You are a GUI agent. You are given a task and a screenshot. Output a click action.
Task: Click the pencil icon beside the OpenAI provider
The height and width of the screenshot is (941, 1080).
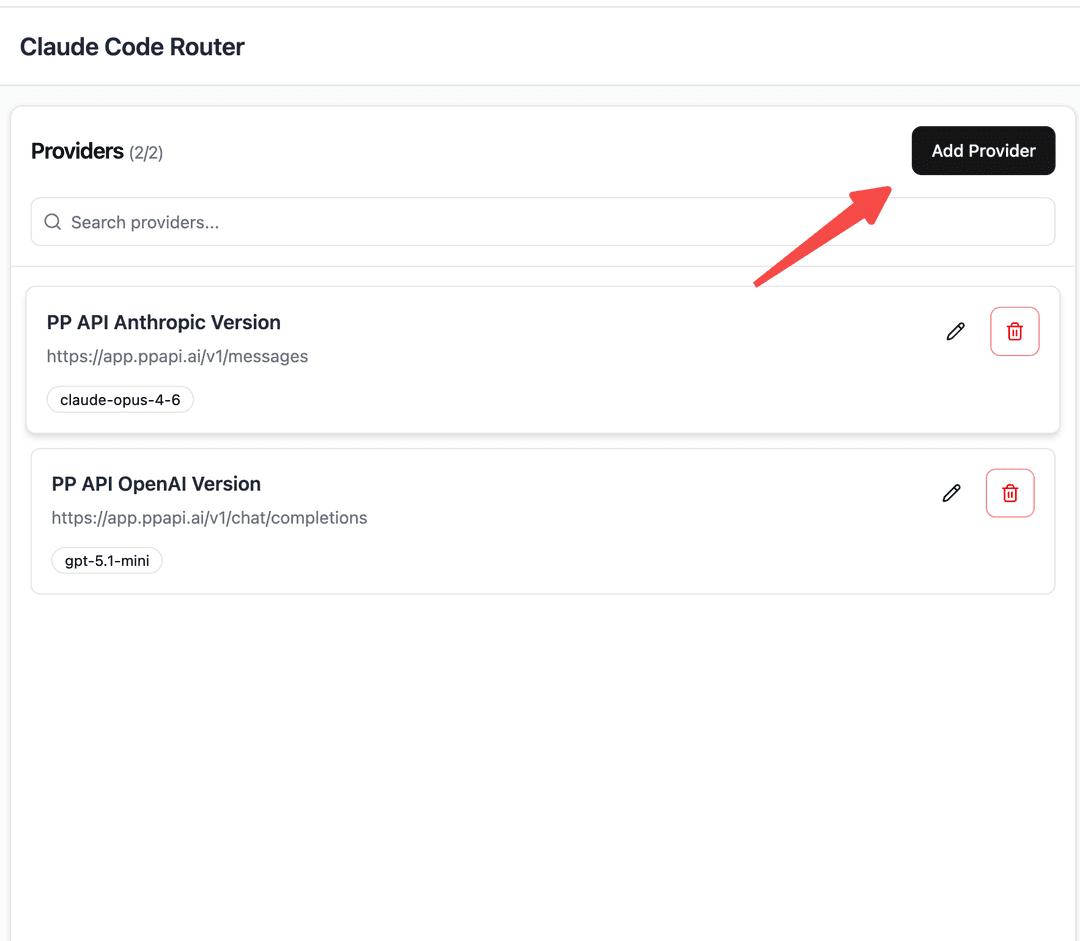click(951, 492)
